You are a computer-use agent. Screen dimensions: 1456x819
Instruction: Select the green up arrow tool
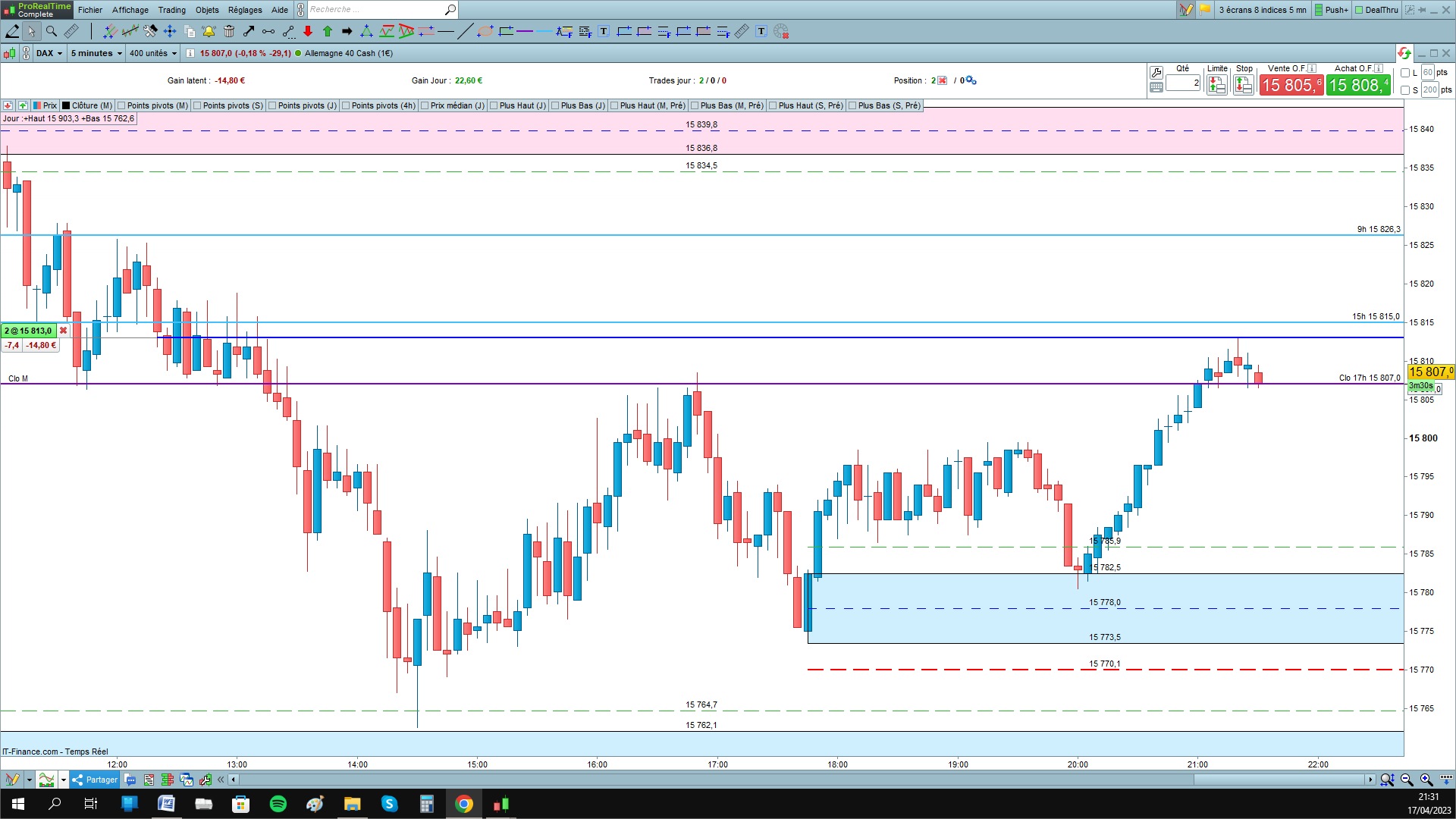pyautogui.click(x=328, y=31)
